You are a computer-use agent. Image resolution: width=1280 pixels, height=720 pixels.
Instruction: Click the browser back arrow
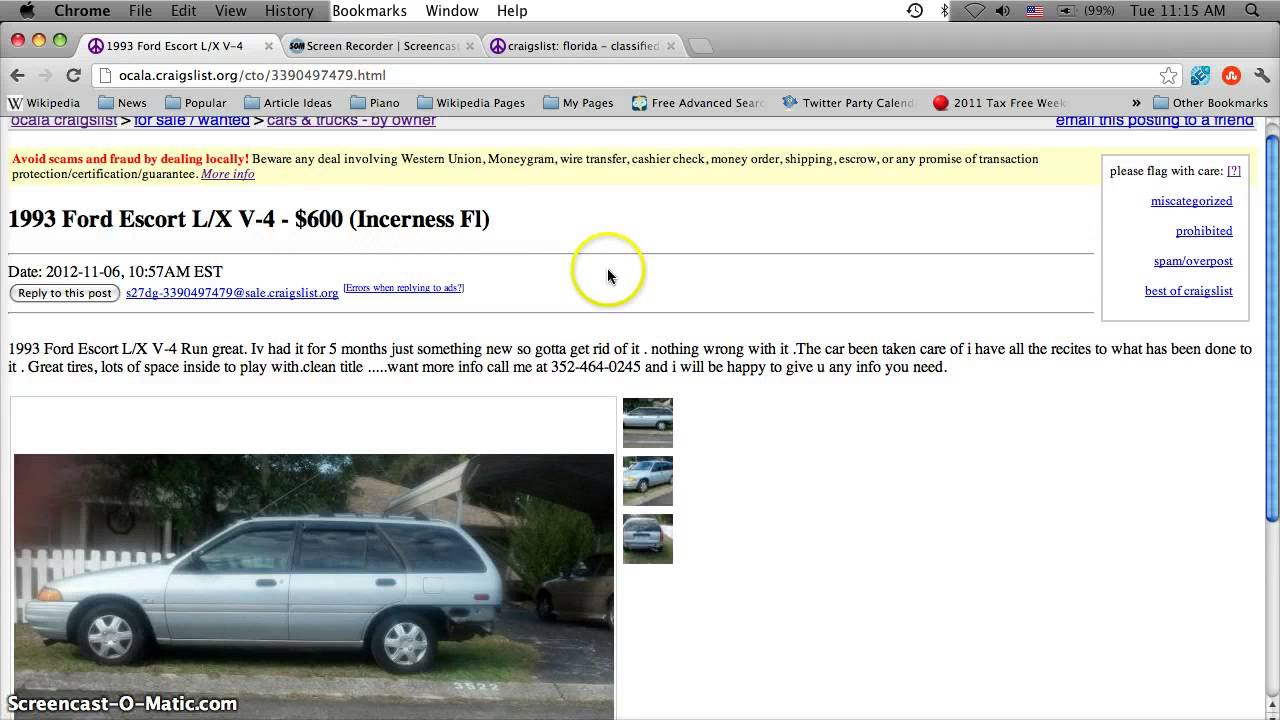17,75
